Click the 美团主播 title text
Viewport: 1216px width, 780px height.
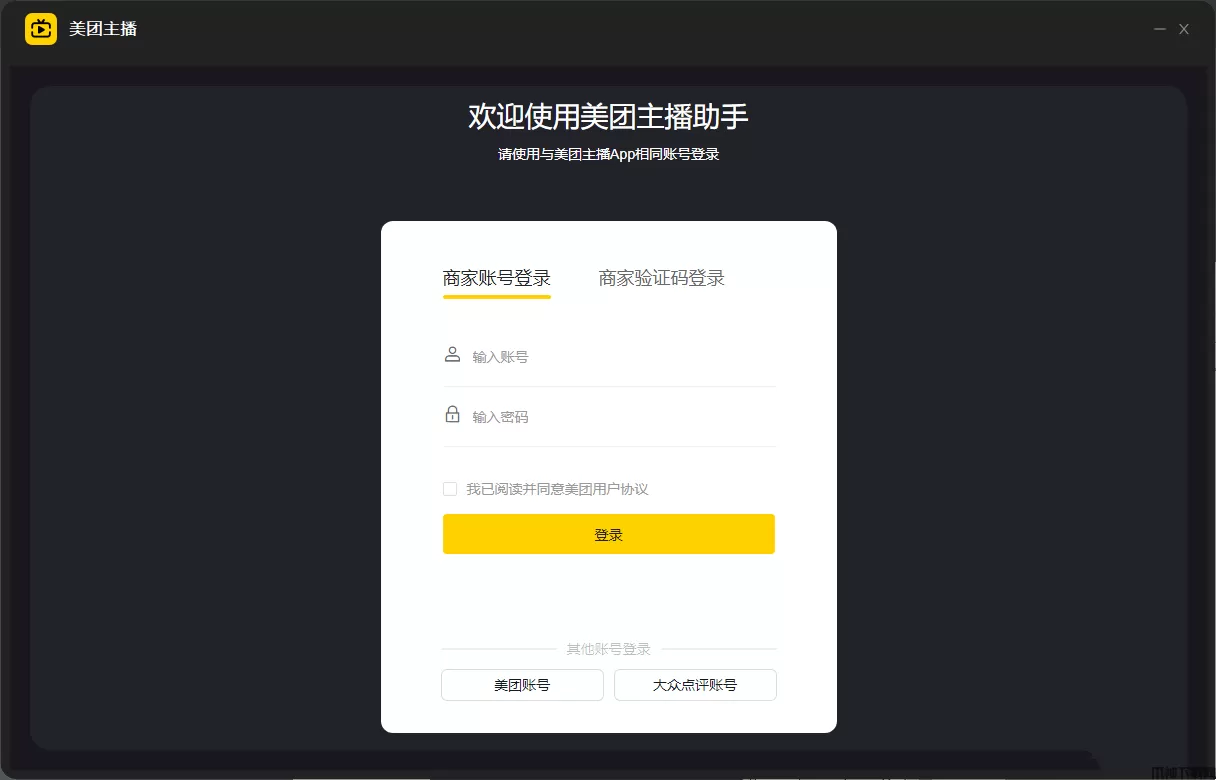(103, 29)
